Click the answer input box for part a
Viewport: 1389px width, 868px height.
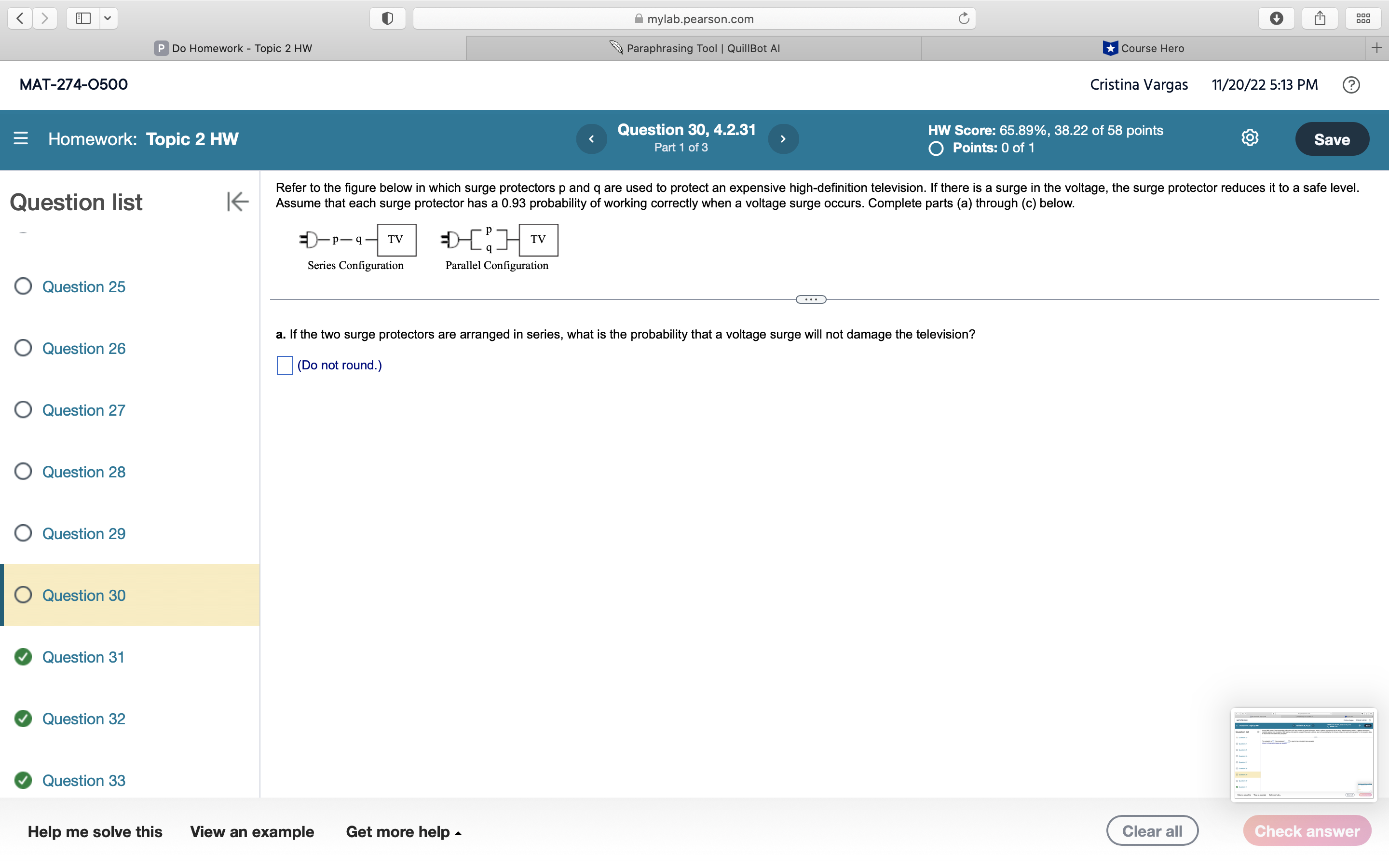coord(284,365)
